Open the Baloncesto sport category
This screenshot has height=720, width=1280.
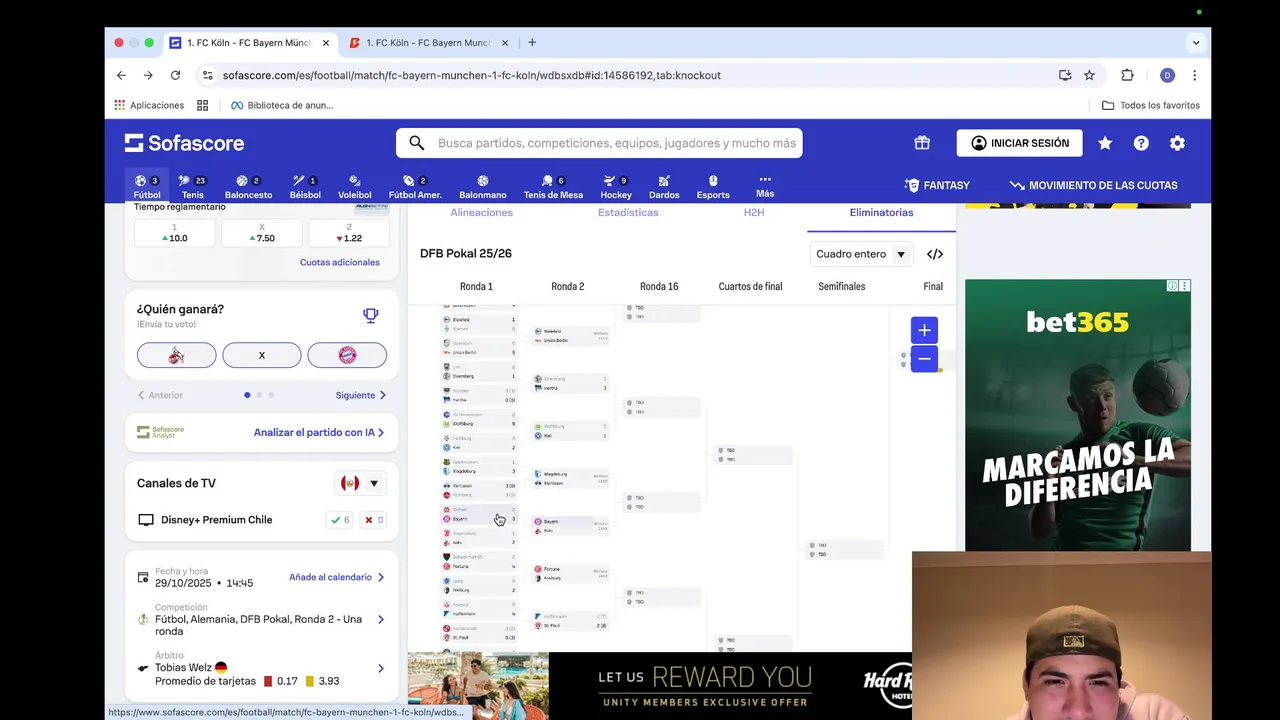(x=248, y=187)
